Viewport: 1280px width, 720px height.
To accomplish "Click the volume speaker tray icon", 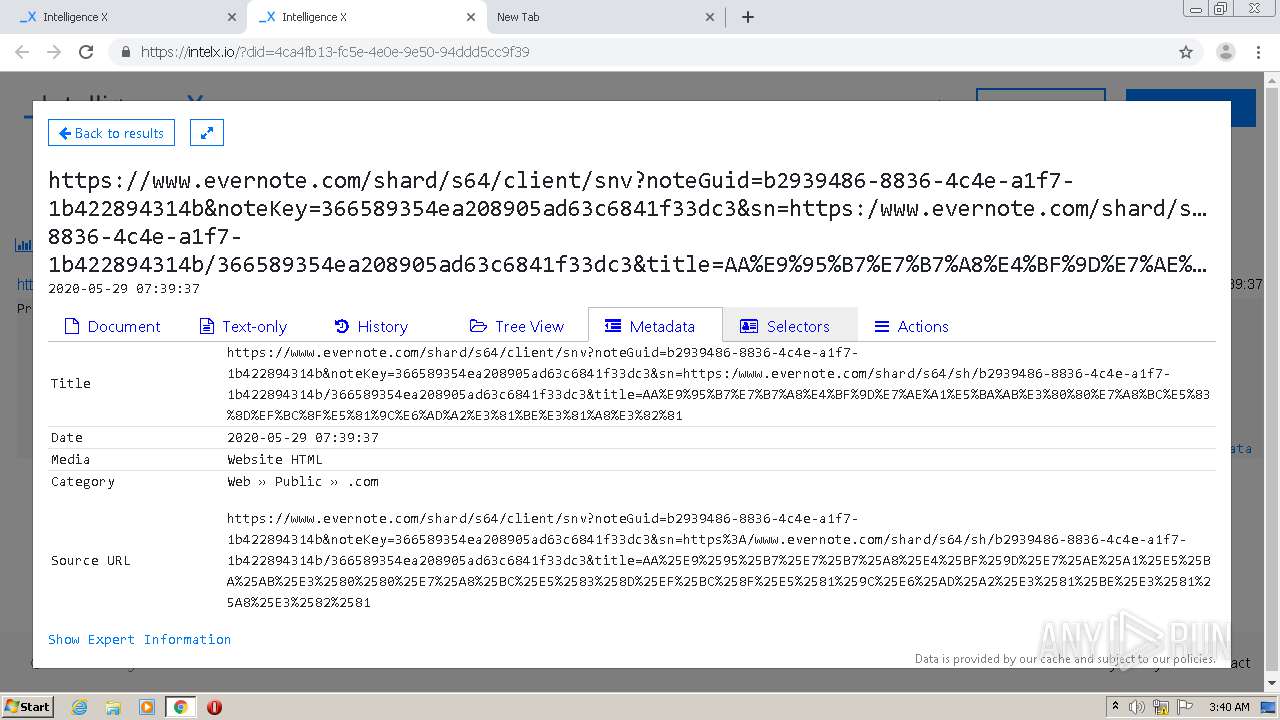I will pos(1138,707).
